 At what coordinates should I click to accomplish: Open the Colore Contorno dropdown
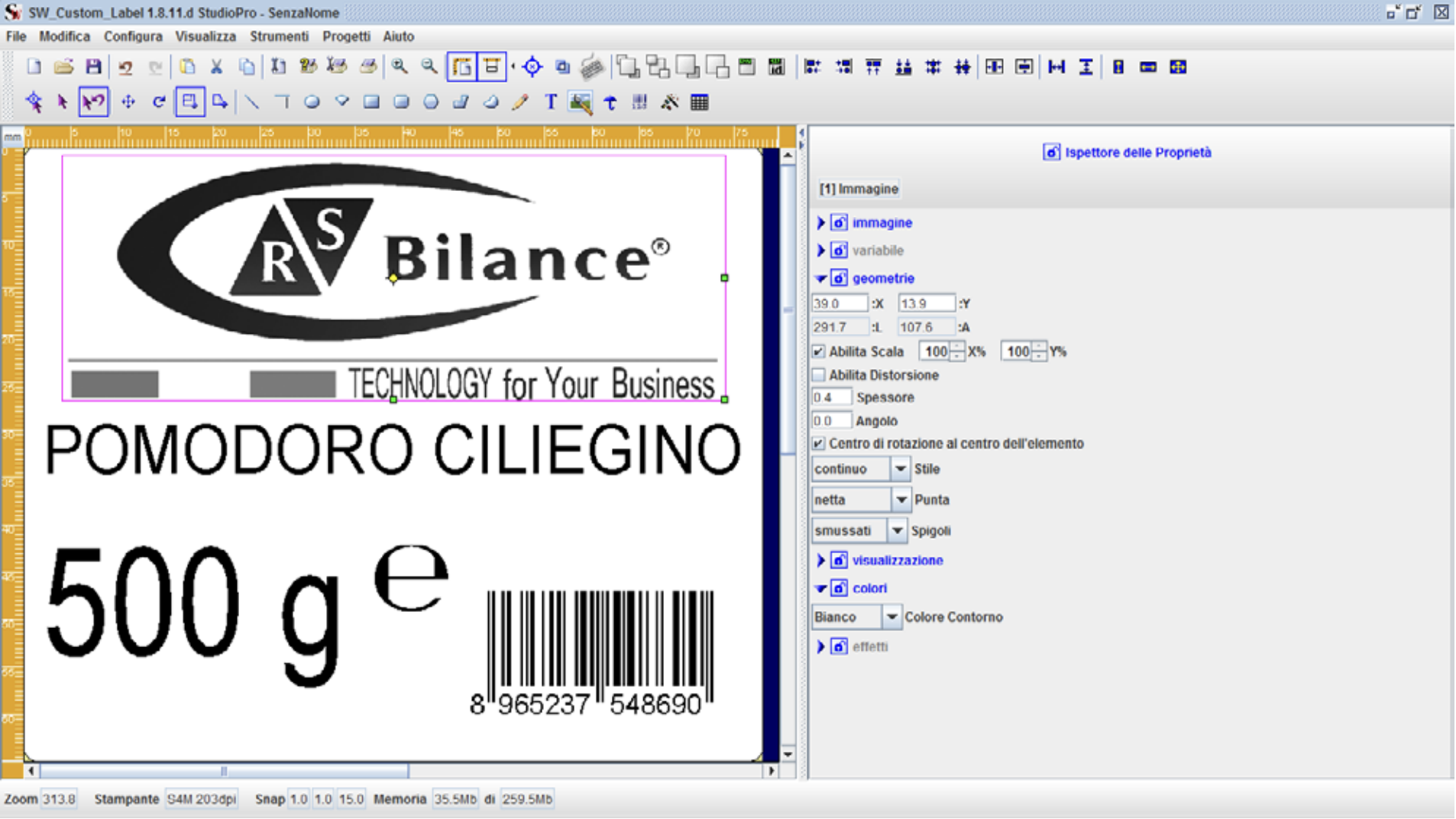891,617
